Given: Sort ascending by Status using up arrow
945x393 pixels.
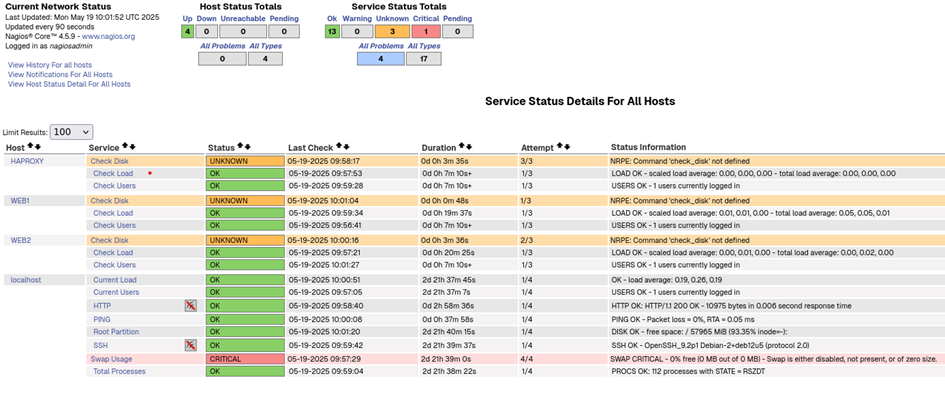Looking at the screenshot, I should [241, 147].
